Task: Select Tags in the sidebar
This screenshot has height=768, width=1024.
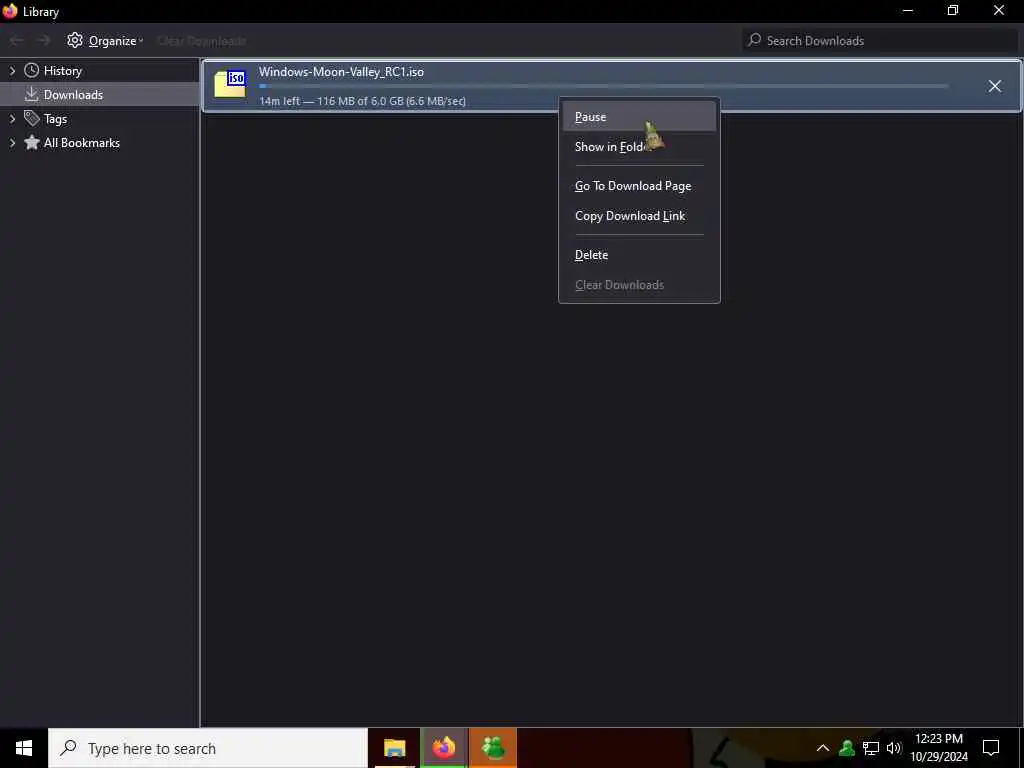Action: point(56,119)
